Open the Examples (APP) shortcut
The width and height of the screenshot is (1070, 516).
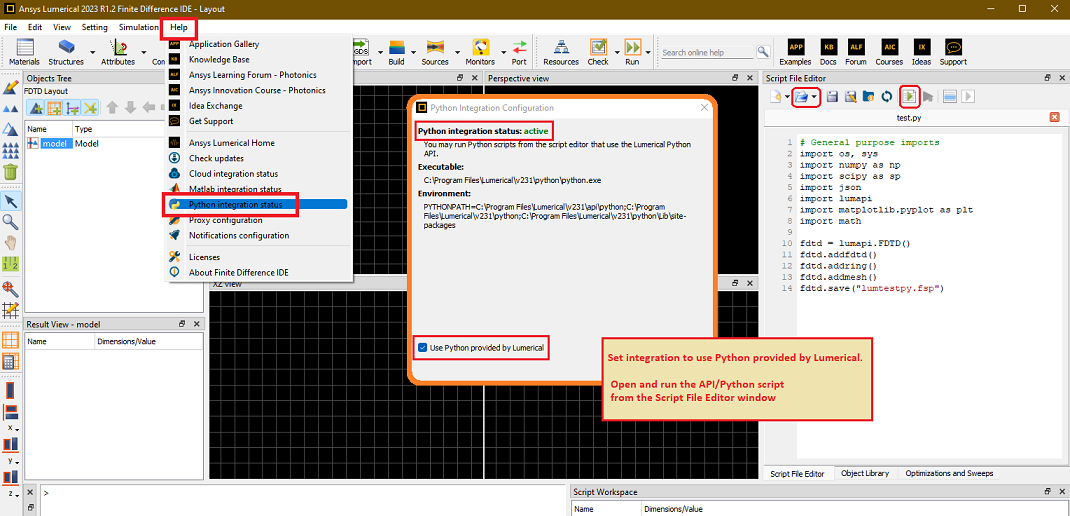[795, 47]
